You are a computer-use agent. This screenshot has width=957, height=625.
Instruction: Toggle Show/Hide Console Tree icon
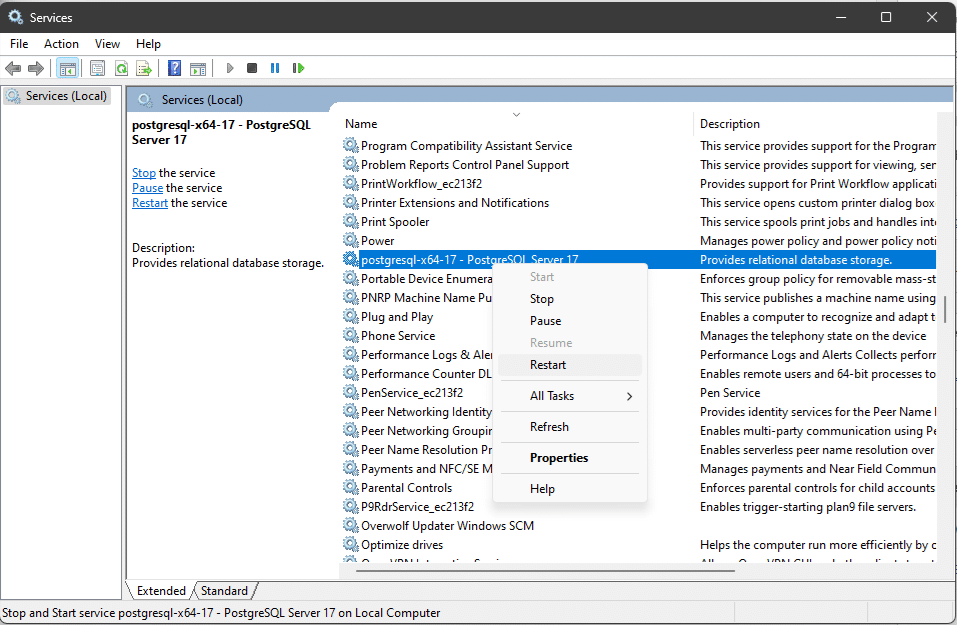[x=68, y=68]
